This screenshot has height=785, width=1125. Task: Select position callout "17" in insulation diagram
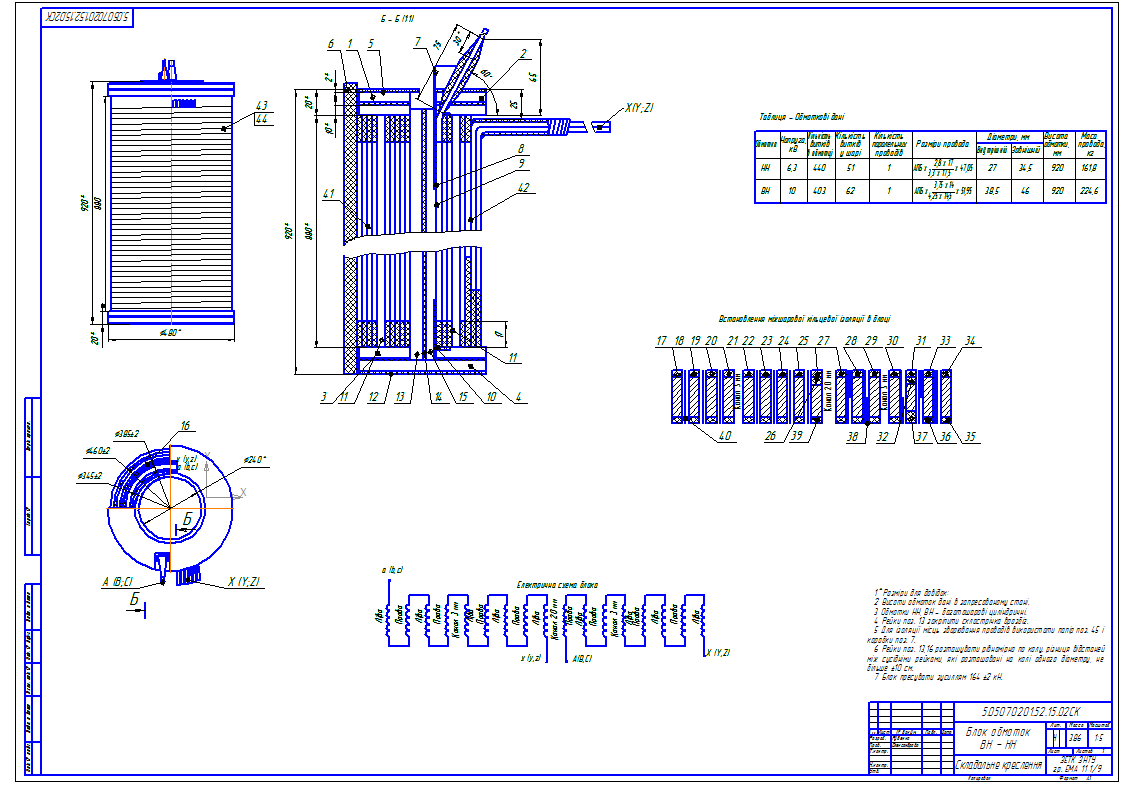click(662, 341)
